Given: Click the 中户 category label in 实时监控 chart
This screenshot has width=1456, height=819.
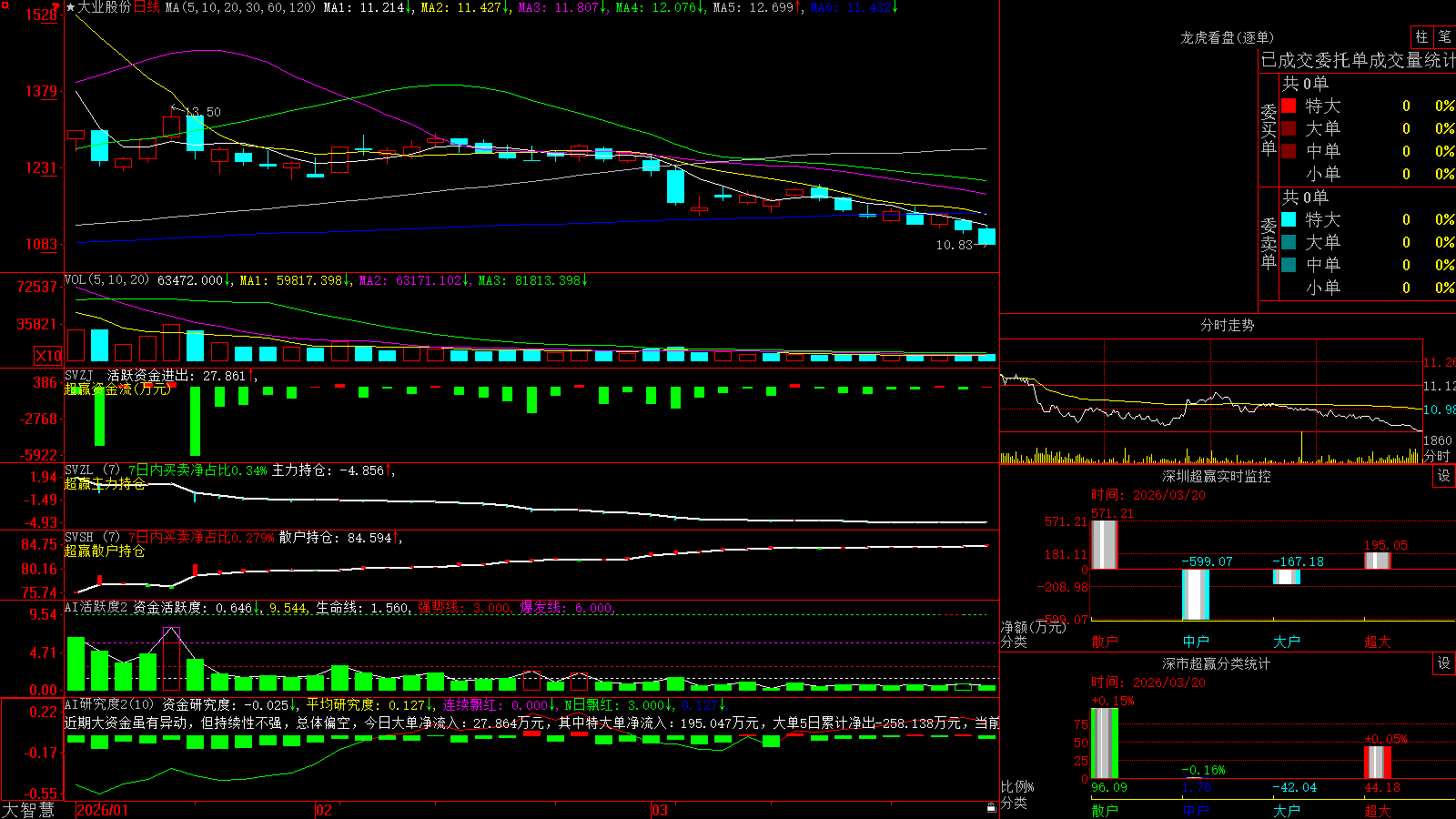Looking at the screenshot, I should 1196,642.
